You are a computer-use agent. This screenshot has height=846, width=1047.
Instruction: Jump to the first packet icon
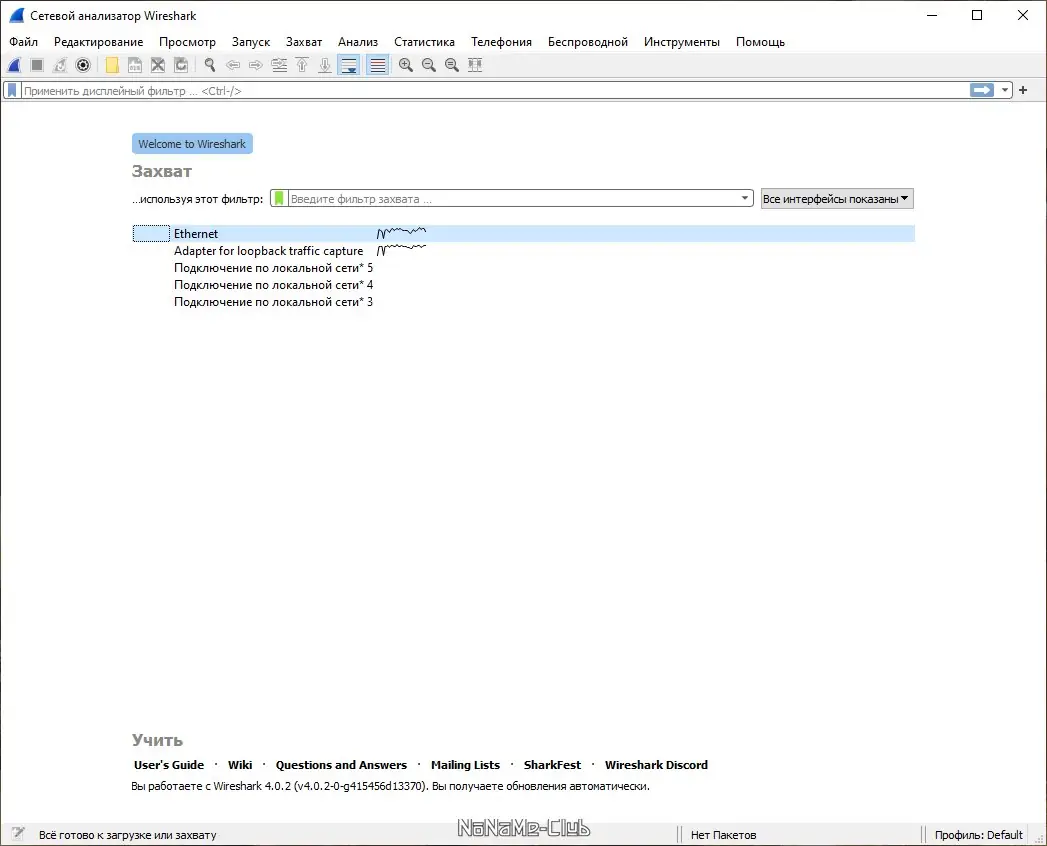click(302, 65)
